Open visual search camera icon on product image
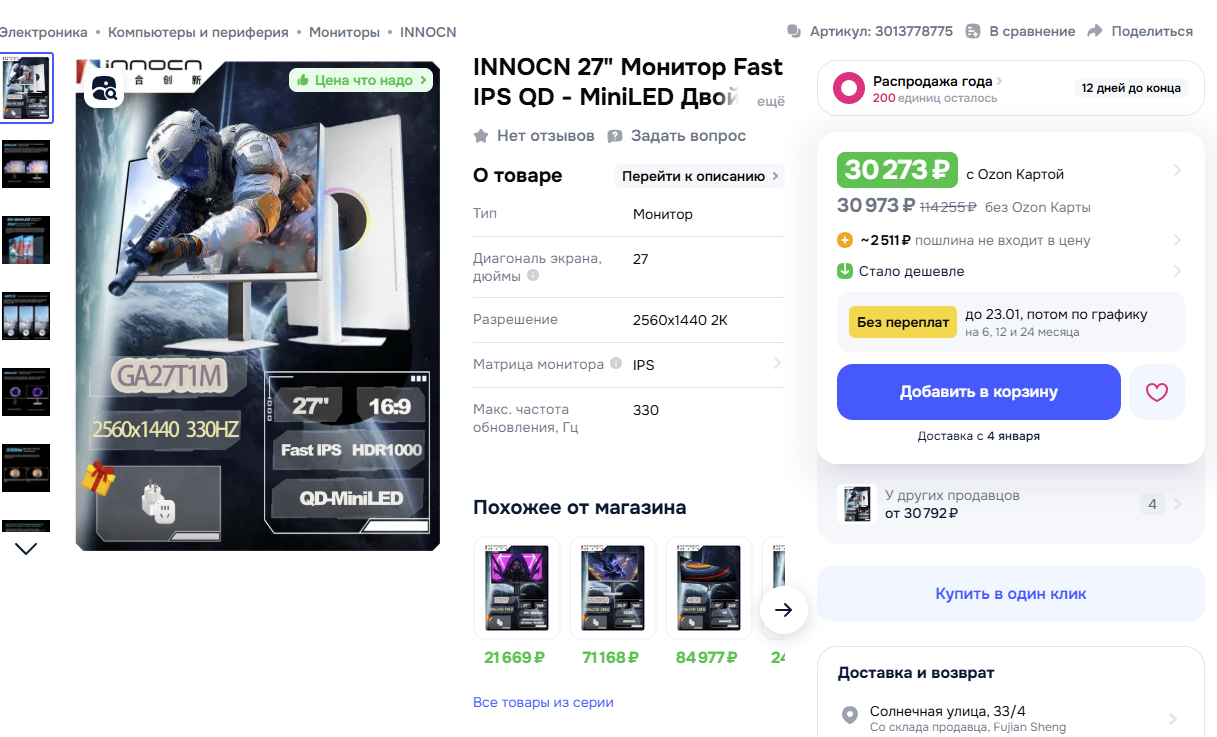 [105, 89]
